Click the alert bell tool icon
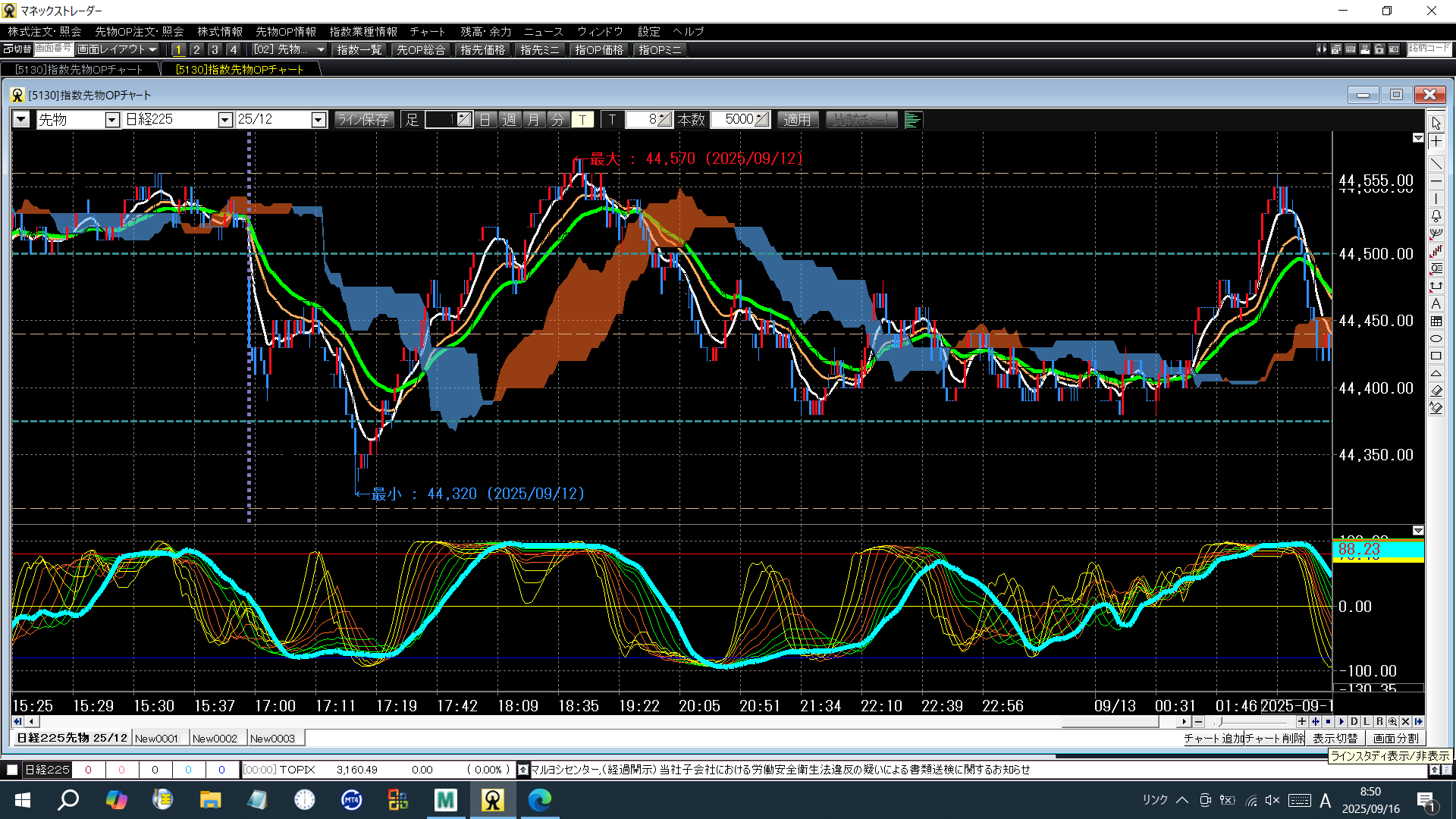1456x819 pixels. [x=1436, y=216]
